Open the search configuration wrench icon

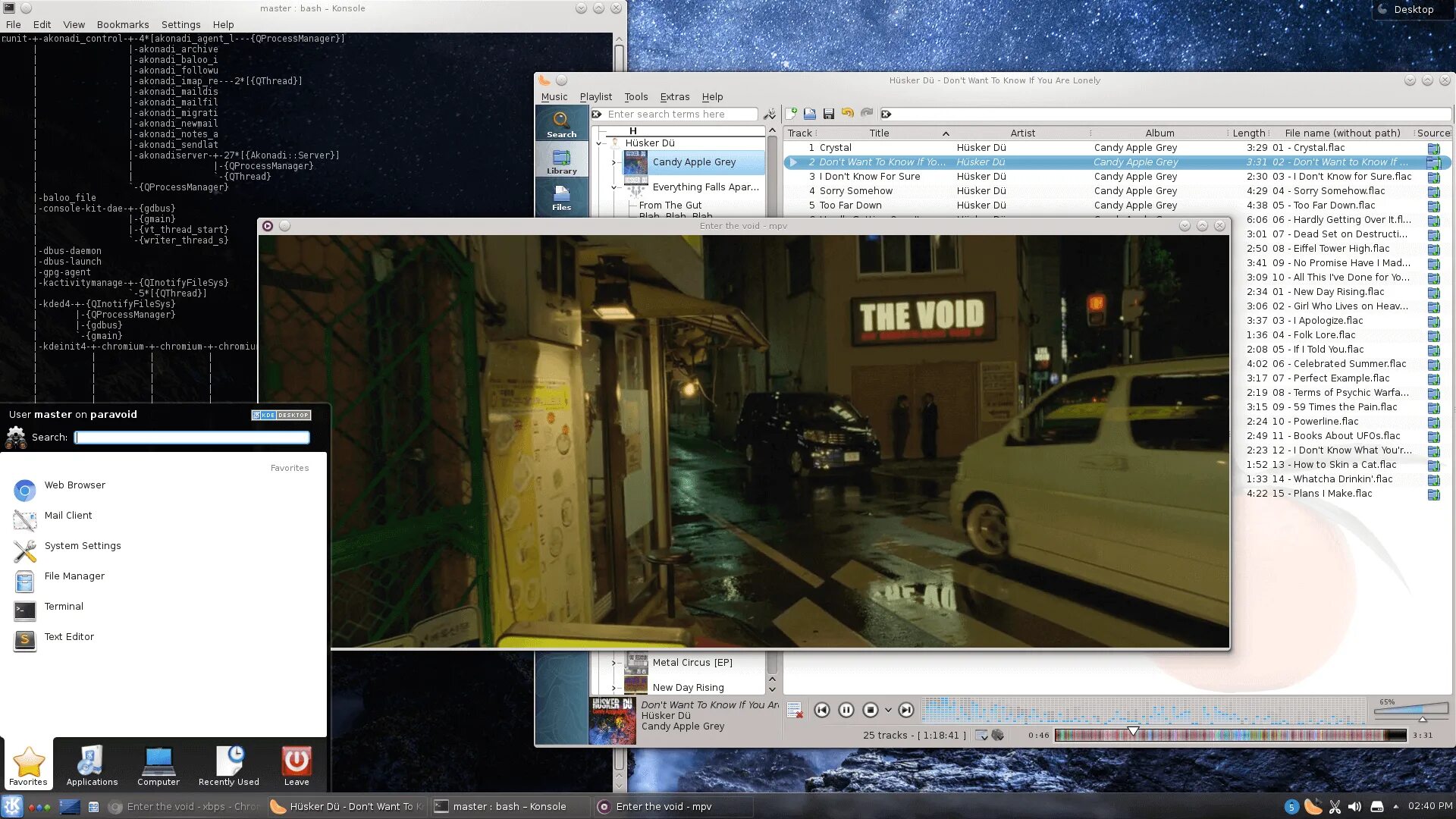coord(769,115)
